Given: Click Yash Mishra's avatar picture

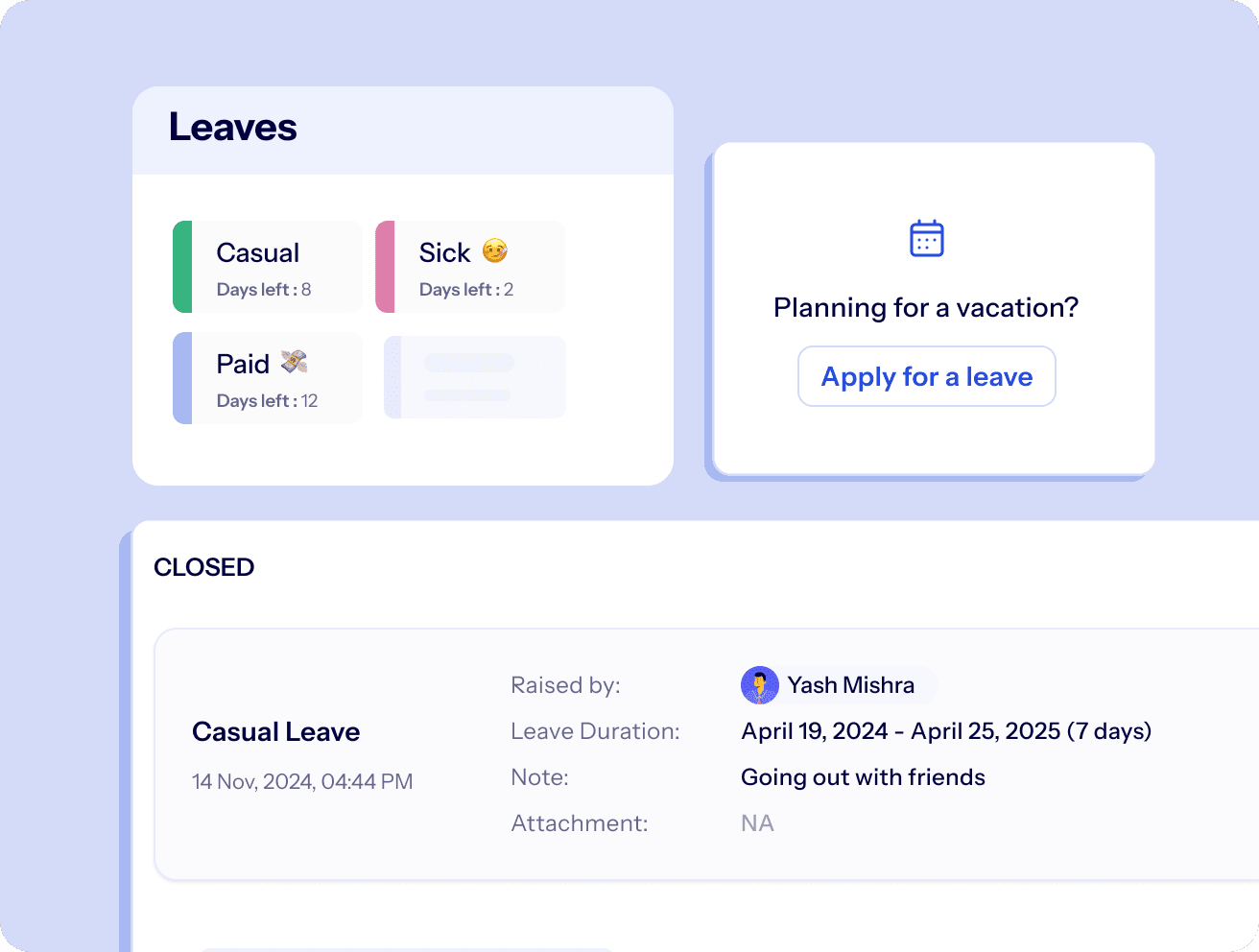Looking at the screenshot, I should [x=760, y=685].
